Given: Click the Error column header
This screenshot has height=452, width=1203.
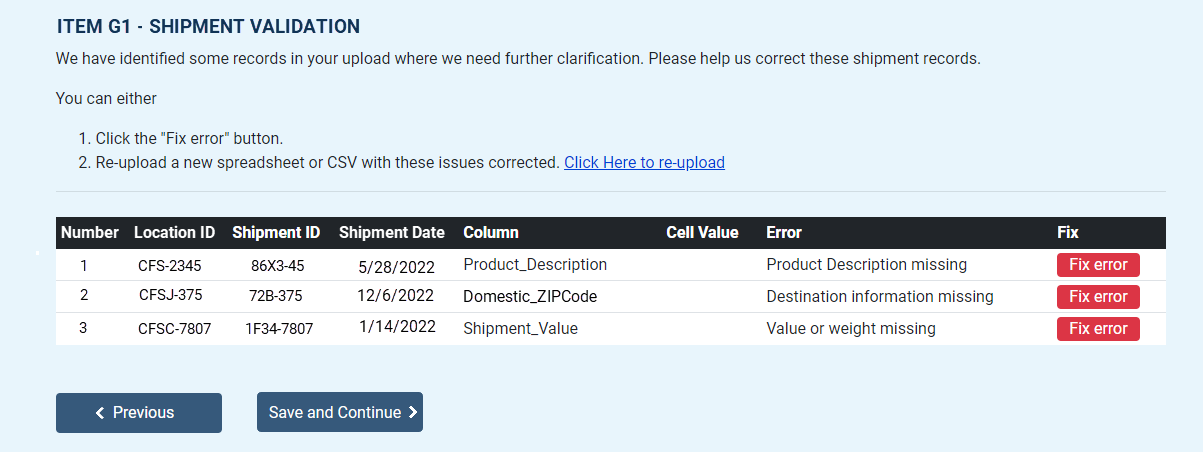Looking at the screenshot, I should [x=784, y=233].
